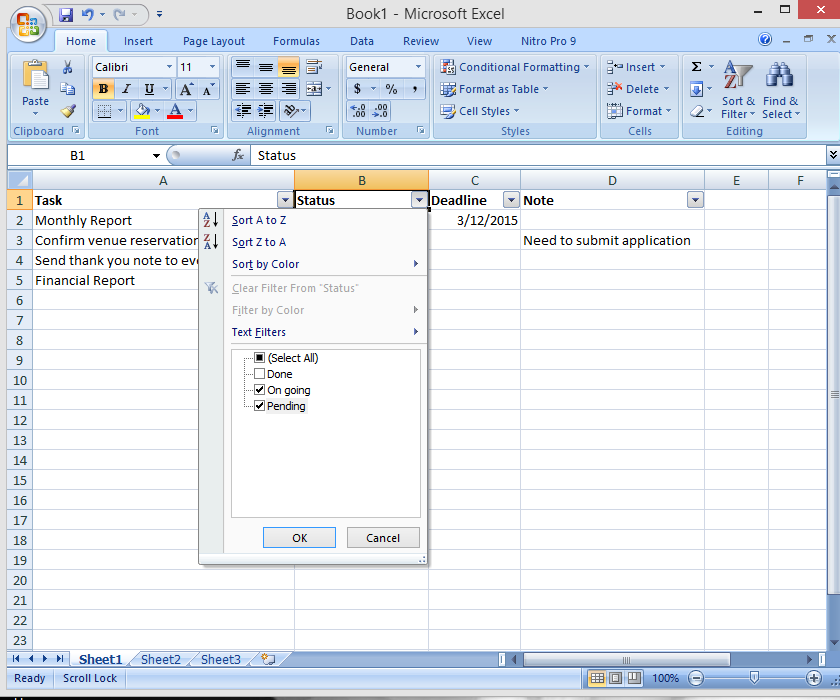Toggle bold formatting
This screenshot has height=700, width=840.
click(x=103, y=88)
